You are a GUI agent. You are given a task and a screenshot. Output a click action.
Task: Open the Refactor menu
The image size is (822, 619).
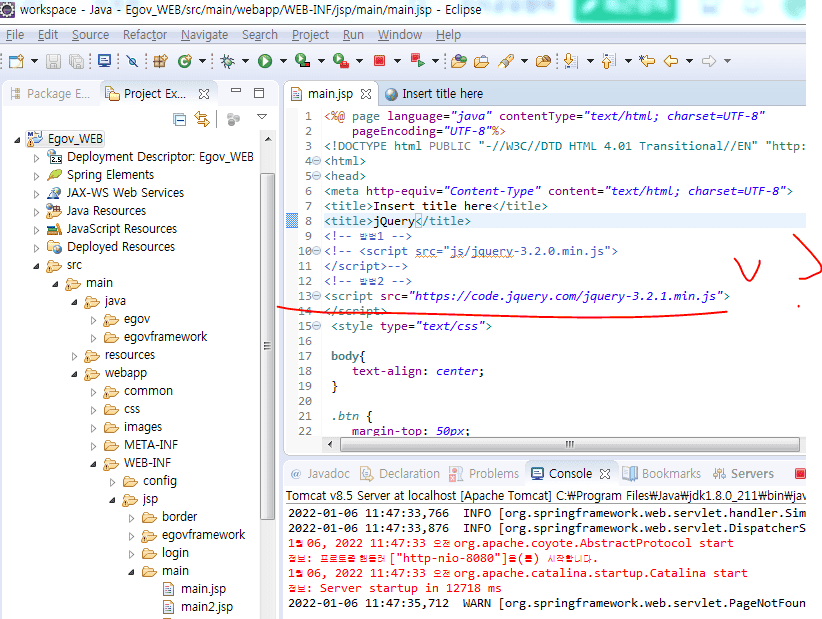[145, 34]
